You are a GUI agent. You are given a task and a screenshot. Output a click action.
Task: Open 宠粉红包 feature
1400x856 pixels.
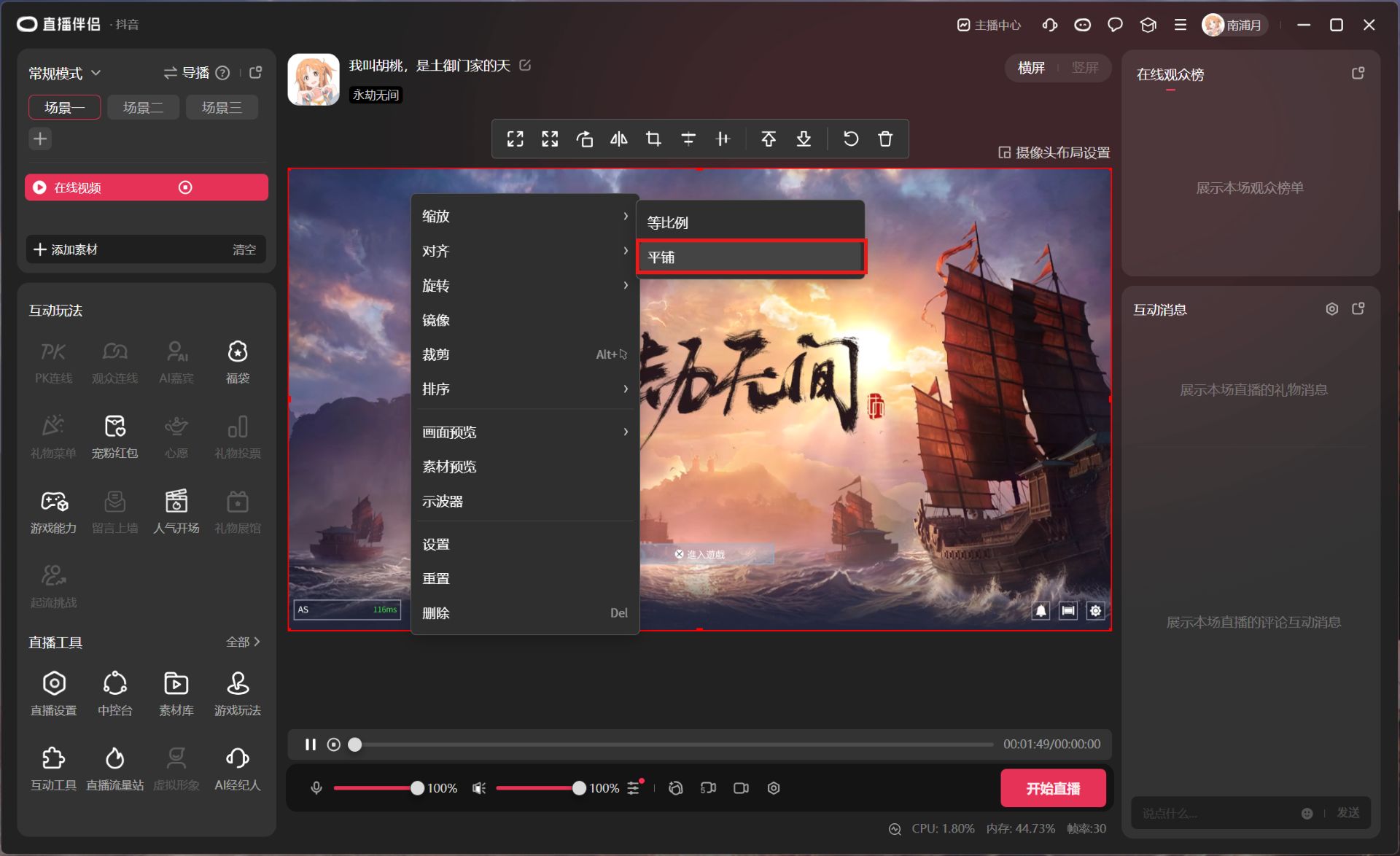click(114, 437)
